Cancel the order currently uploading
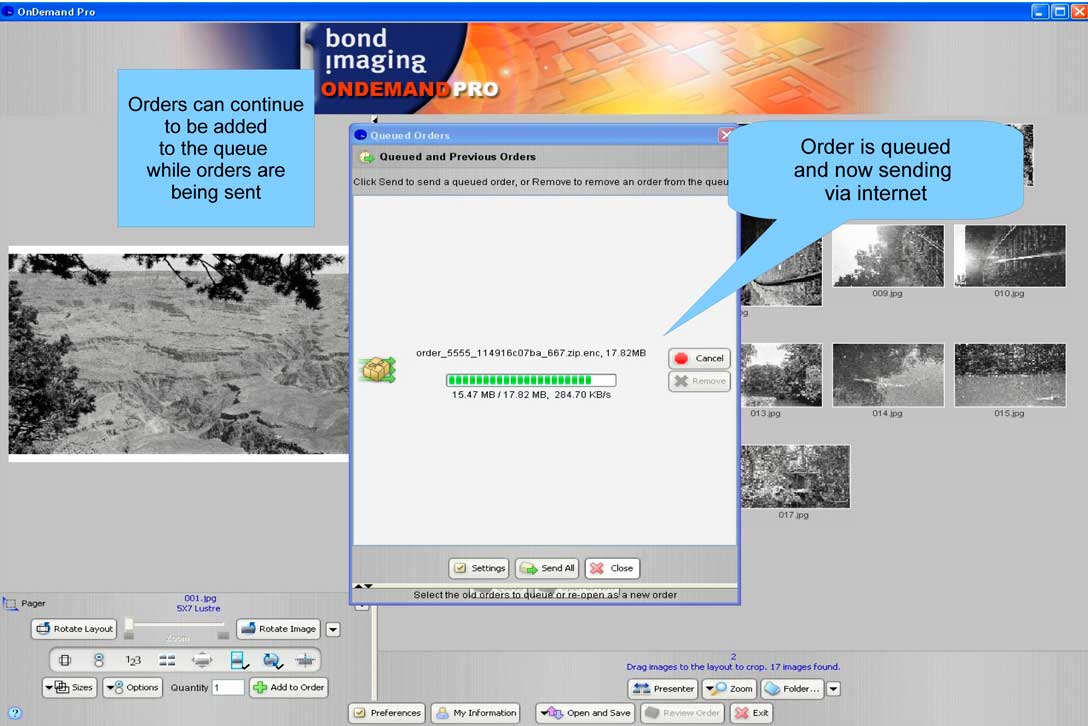This screenshot has height=726, width=1088. coord(699,358)
